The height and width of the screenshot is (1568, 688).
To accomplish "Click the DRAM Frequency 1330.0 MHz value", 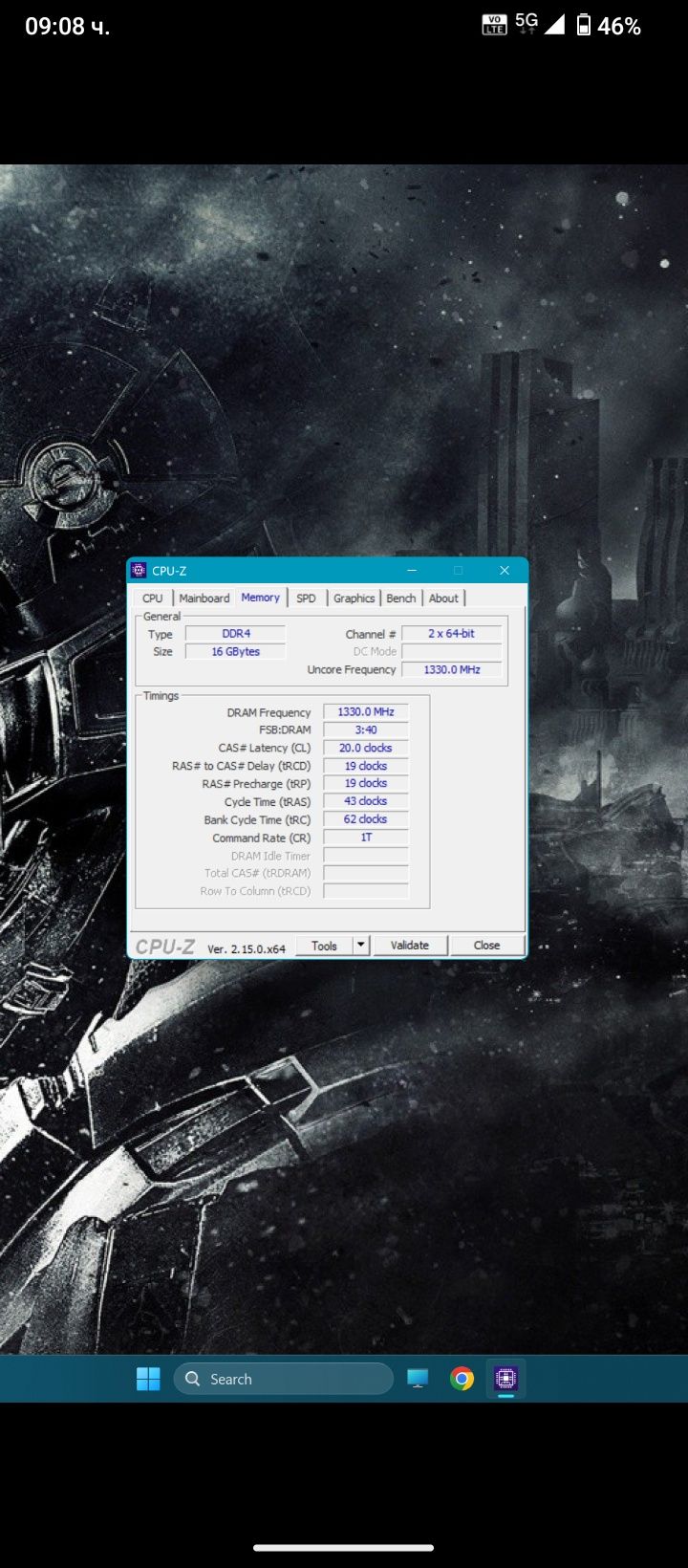I will click(x=366, y=712).
